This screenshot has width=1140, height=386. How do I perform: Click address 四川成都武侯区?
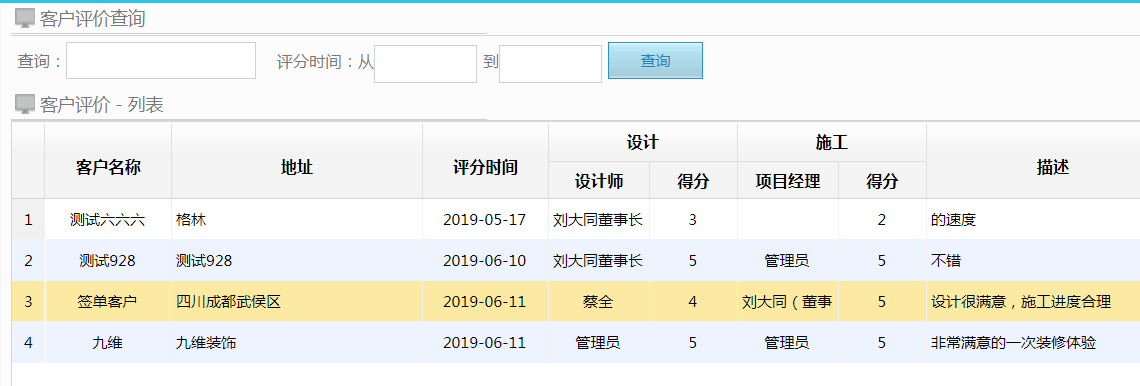pos(228,301)
